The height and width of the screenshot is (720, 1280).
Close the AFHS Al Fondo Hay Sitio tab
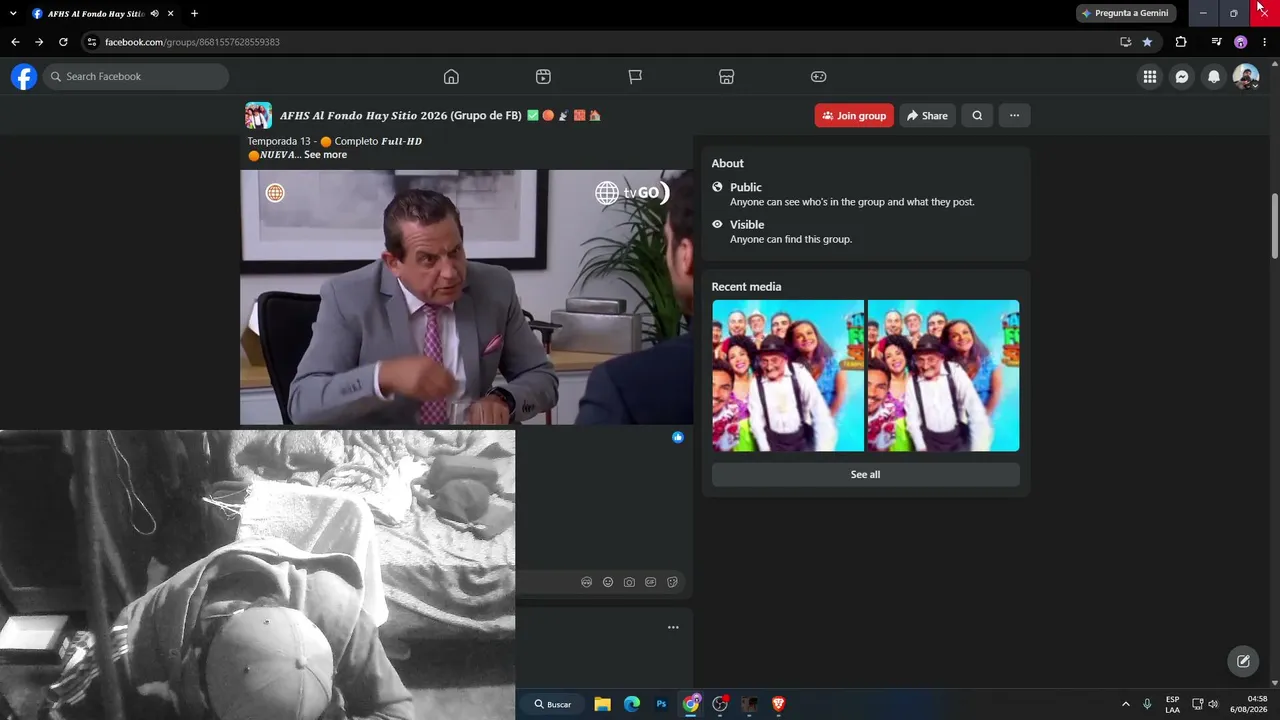[x=173, y=13]
